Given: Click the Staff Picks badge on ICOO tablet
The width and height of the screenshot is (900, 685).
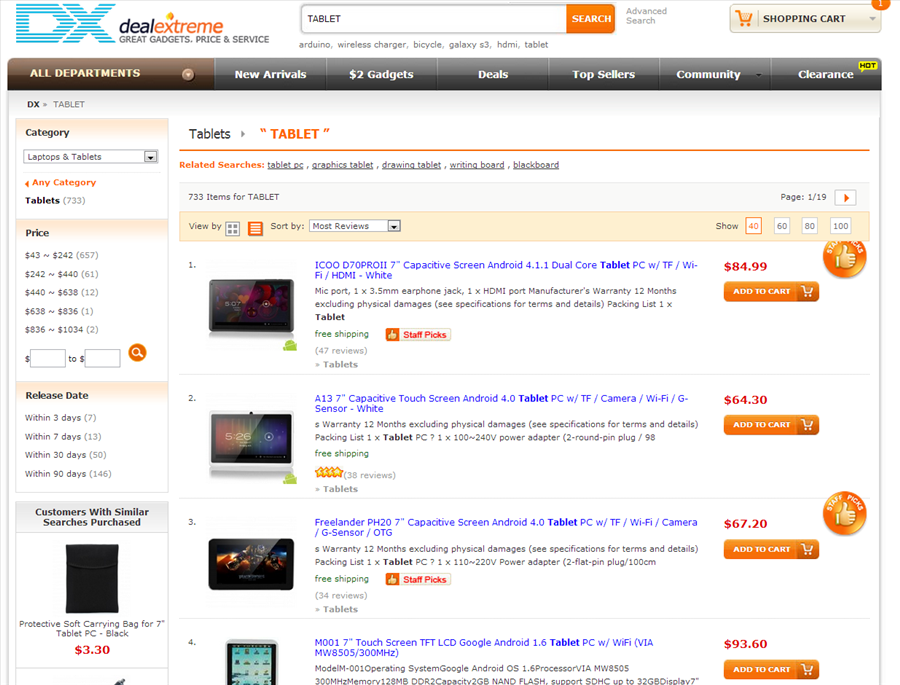Looking at the screenshot, I should click(417, 334).
